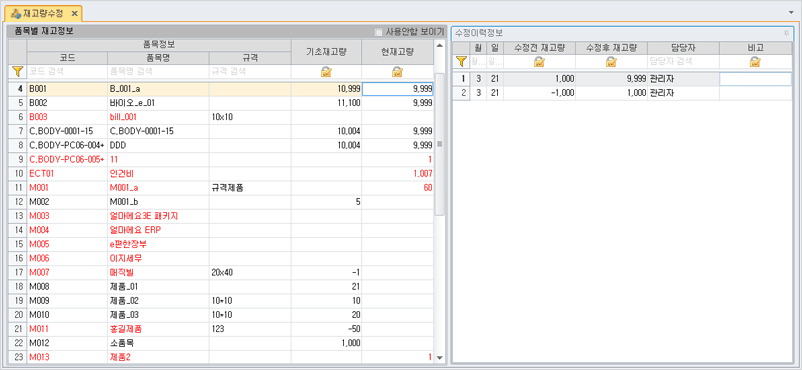Select the 바이오_e_01 item name cell
Viewport: 802px width, 370px height.
point(158,103)
